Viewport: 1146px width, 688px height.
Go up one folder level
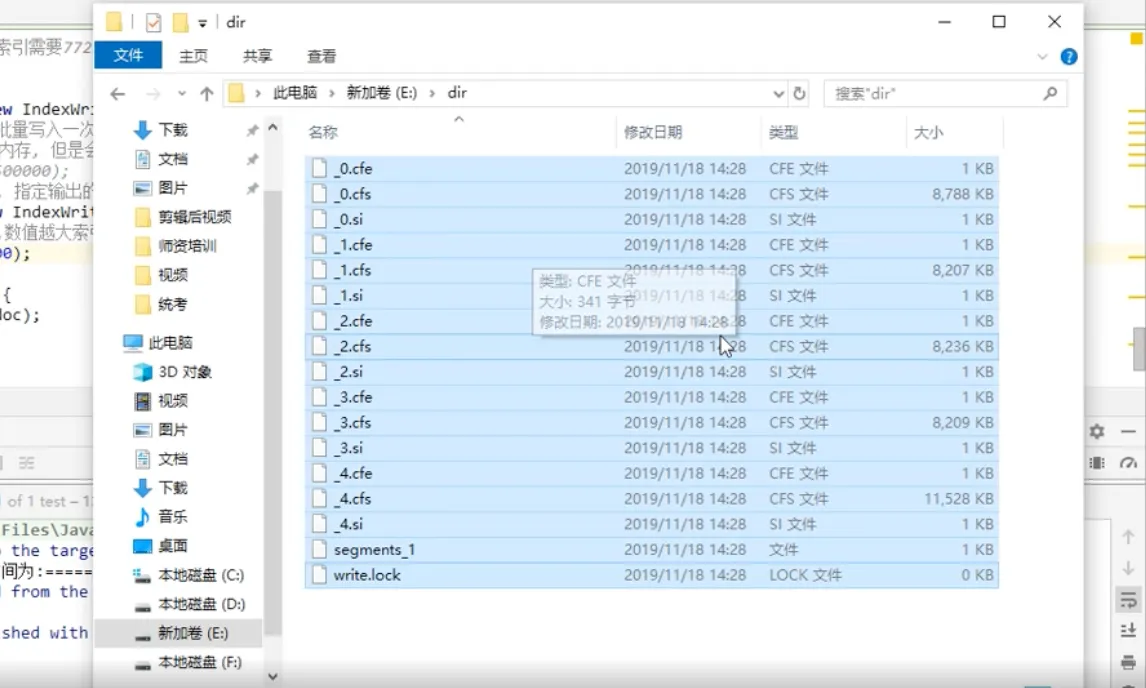coord(207,94)
